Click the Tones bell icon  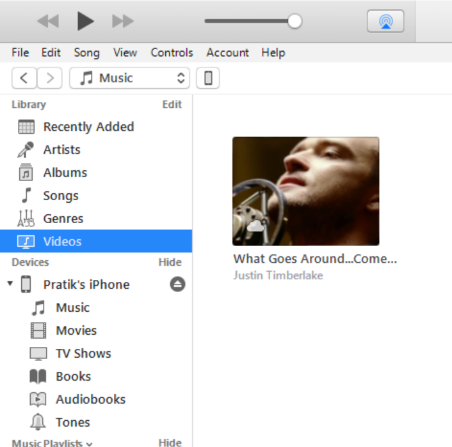point(38,422)
